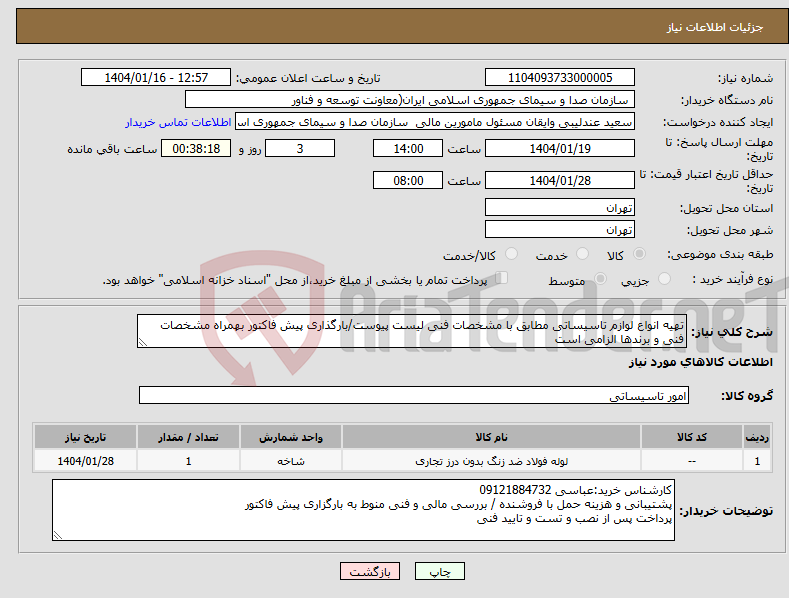
Task: Click the طبقه بندی موضوعی label
Action: pos(720,255)
